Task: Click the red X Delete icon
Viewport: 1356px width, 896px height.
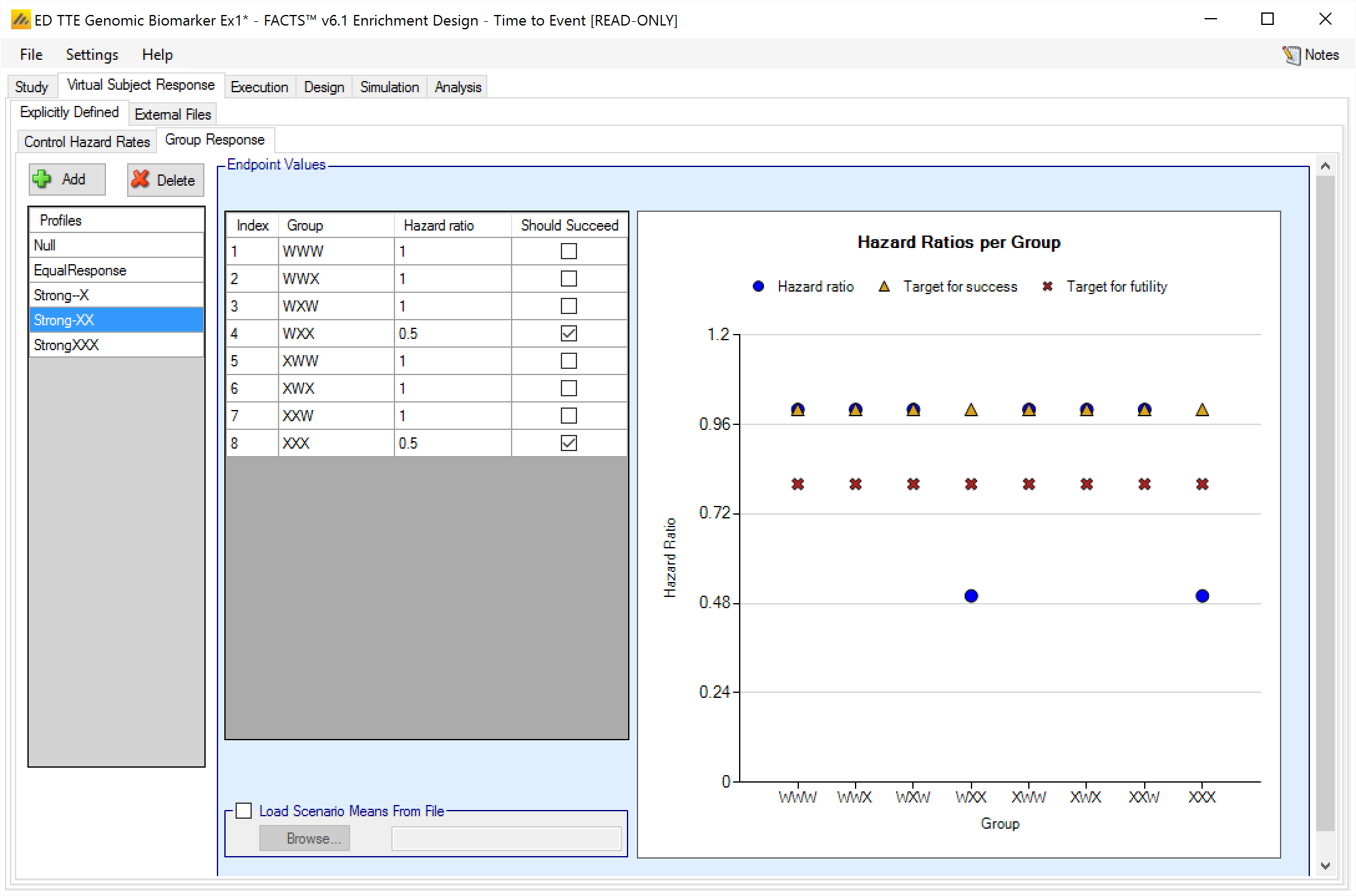Action: (141, 179)
